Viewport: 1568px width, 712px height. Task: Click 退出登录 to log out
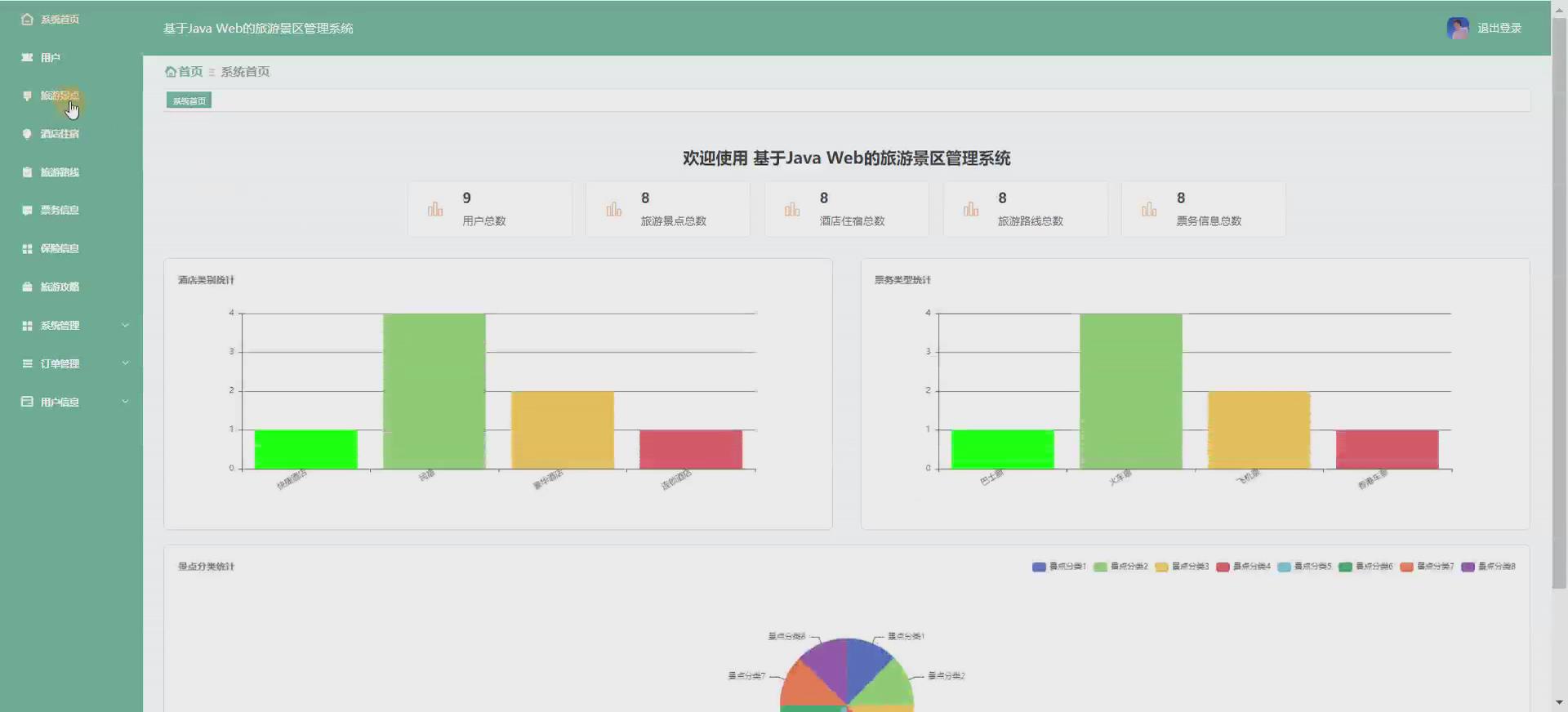click(x=1499, y=28)
